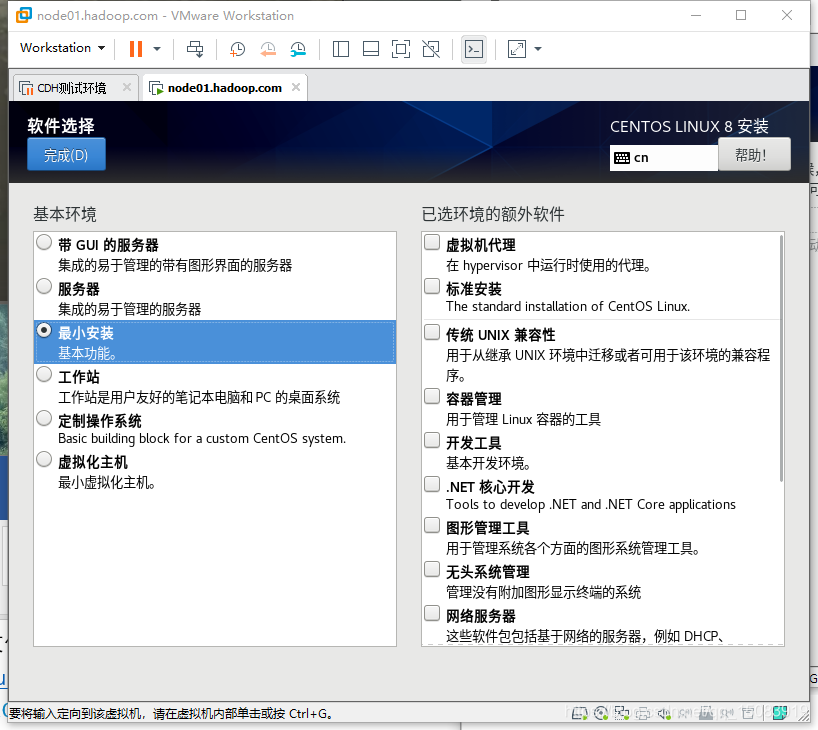Click the CDH测试环境 tab icon

click(x=26, y=88)
